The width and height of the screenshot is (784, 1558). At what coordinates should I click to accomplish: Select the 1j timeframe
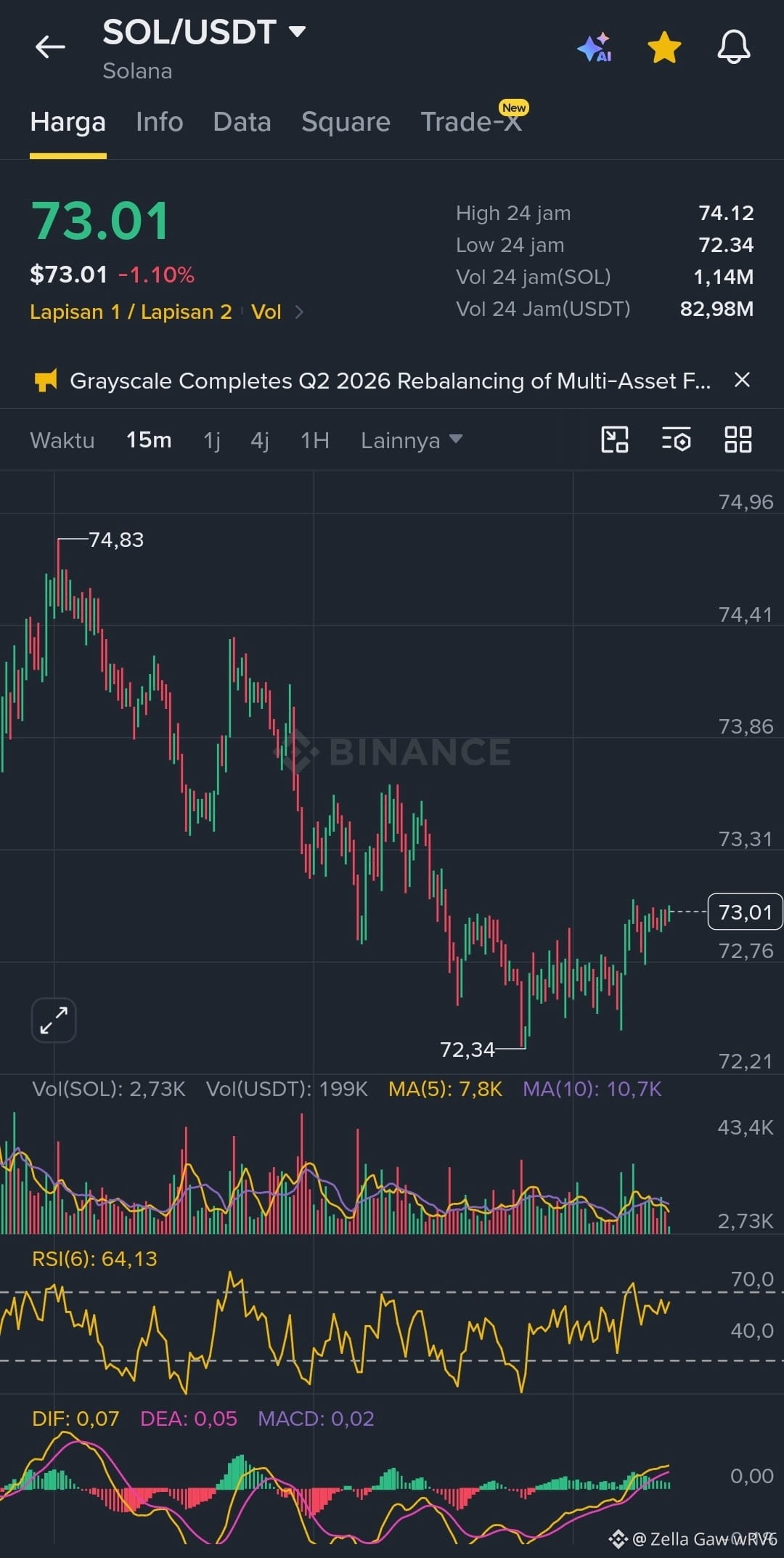click(x=211, y=440)
